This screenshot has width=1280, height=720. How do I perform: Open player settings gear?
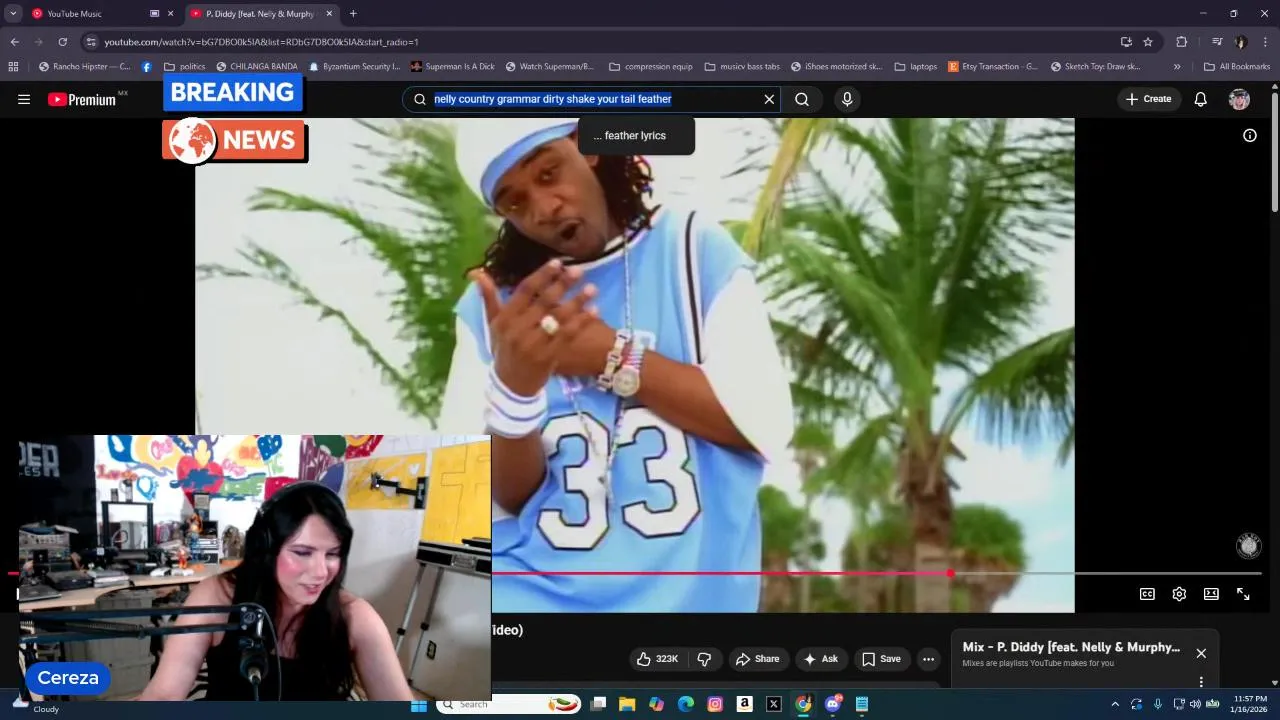tap(1179, 594)
